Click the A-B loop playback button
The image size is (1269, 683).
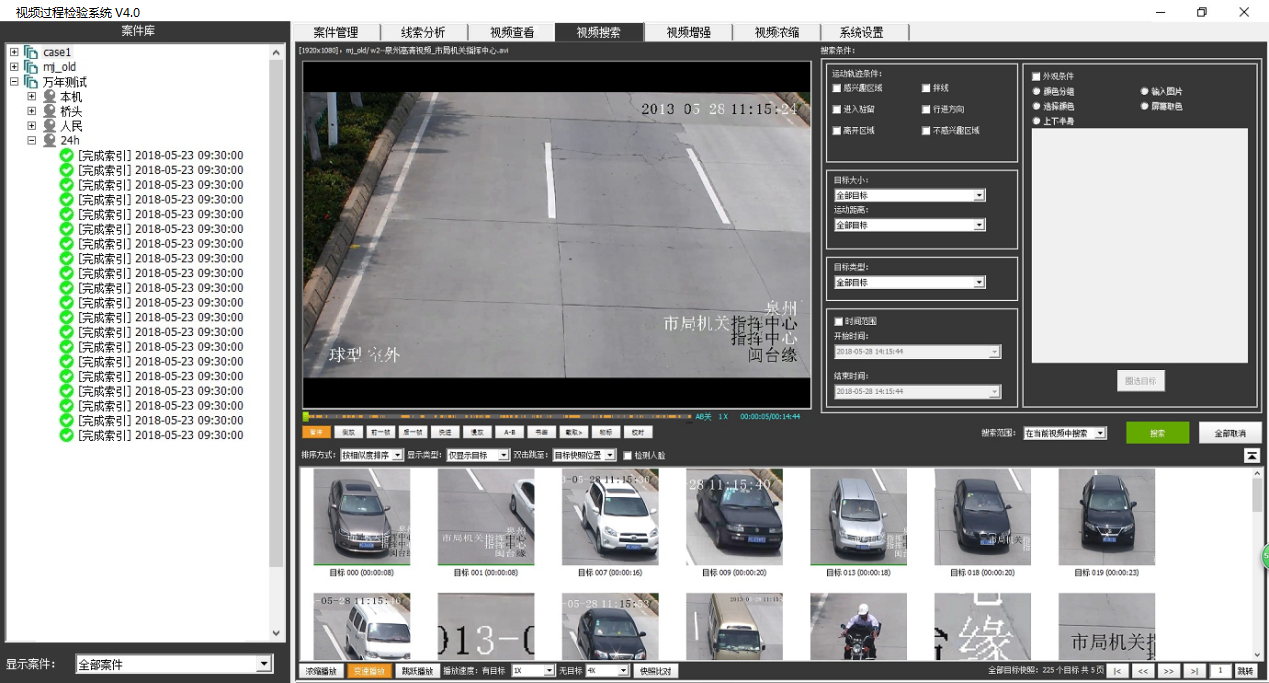point(508,433)
